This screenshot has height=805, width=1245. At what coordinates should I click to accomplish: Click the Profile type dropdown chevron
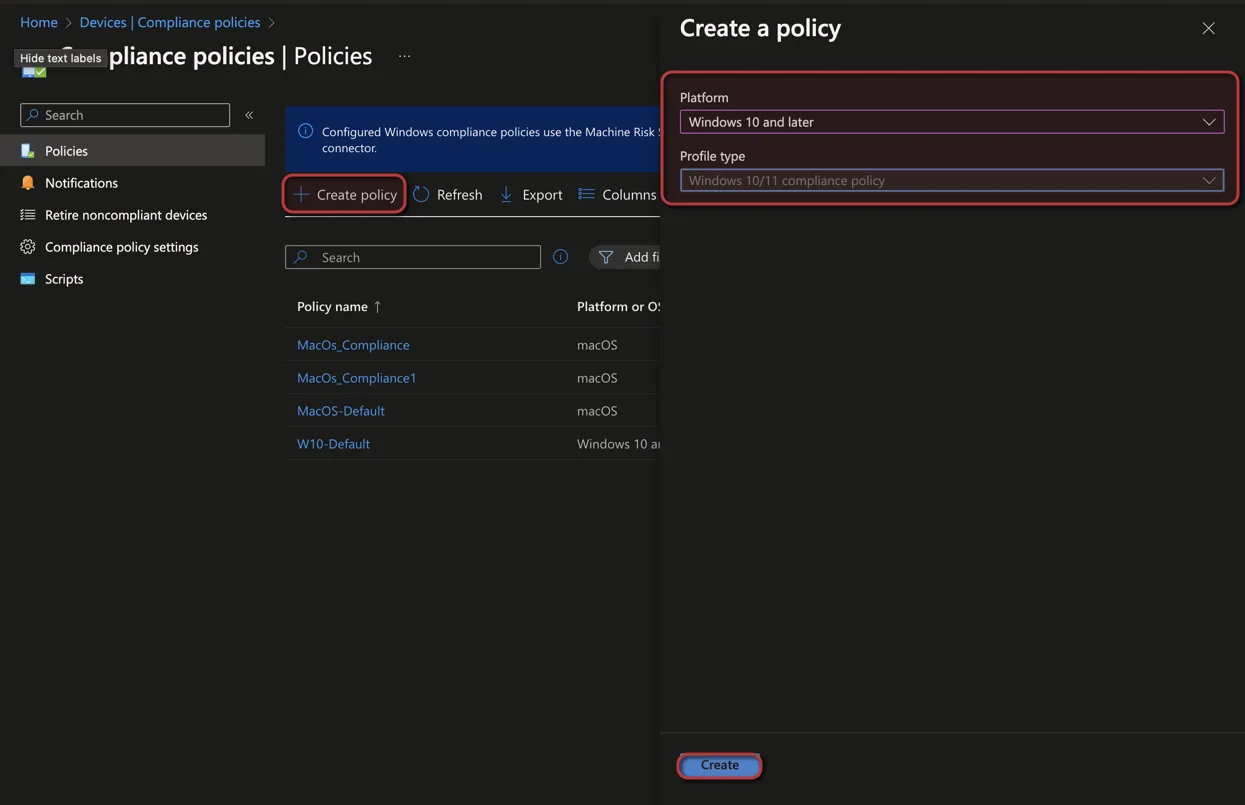[1209, 181]
